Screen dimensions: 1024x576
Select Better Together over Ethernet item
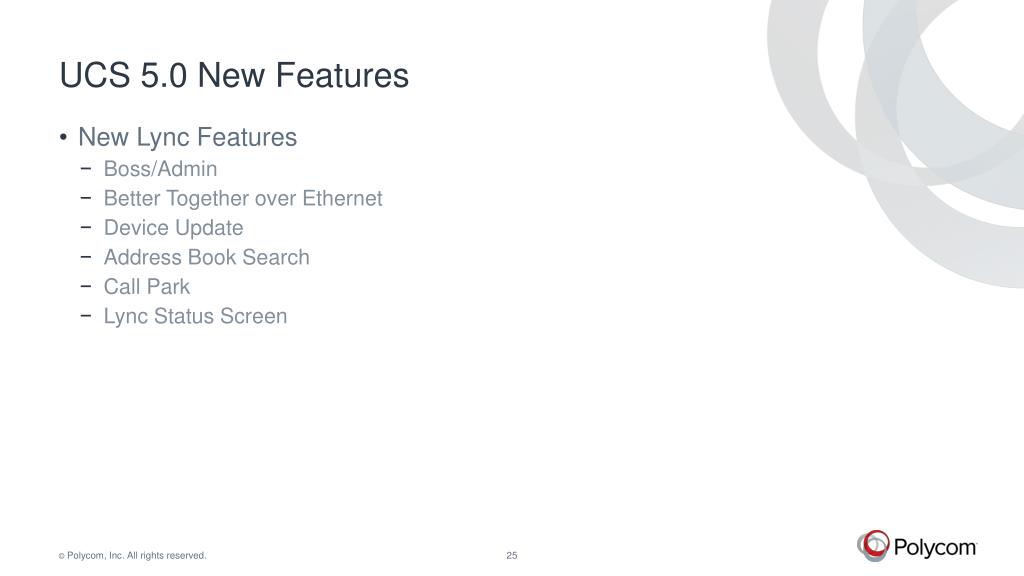pyautogui.click(x=243, y=198)
